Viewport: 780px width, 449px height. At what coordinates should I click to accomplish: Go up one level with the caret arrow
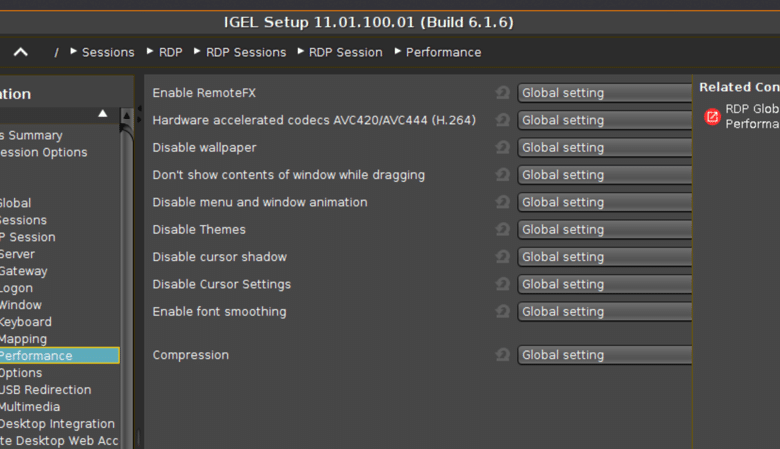(x=20, y=52)
